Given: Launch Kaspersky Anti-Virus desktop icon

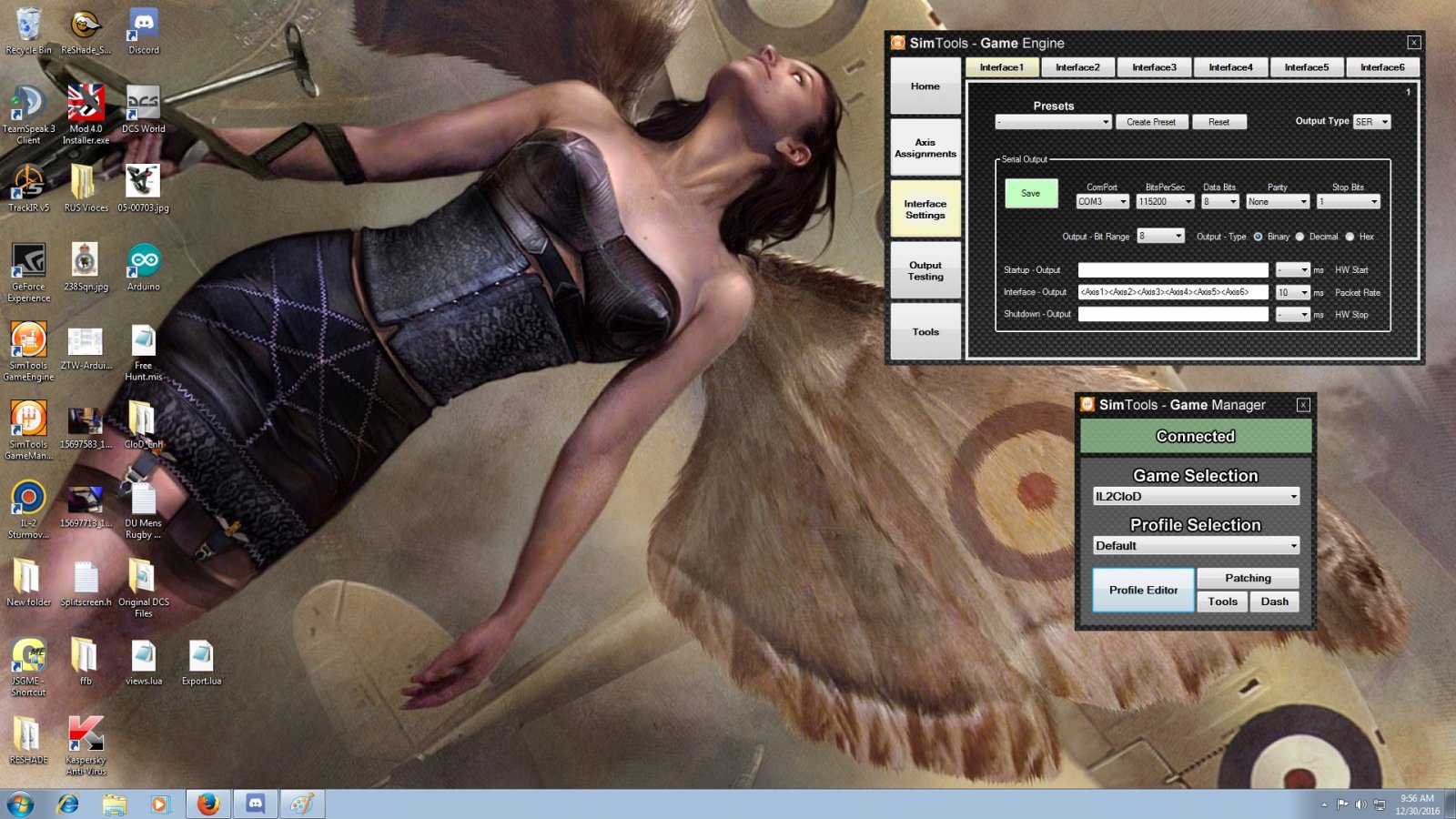Looking at the screenshot, I should (x=86, y=746).
